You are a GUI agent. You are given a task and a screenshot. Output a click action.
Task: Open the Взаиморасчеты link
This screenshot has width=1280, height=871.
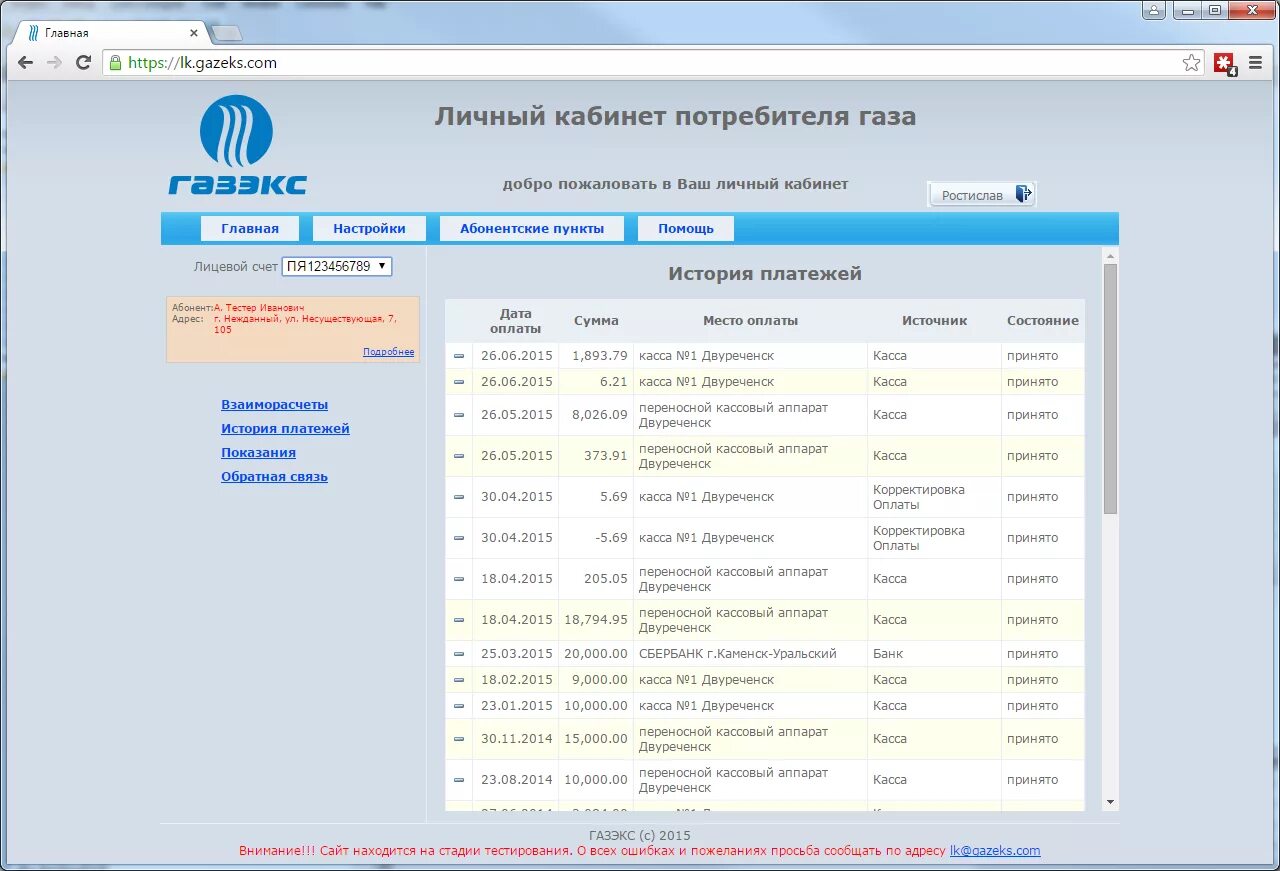274,405
